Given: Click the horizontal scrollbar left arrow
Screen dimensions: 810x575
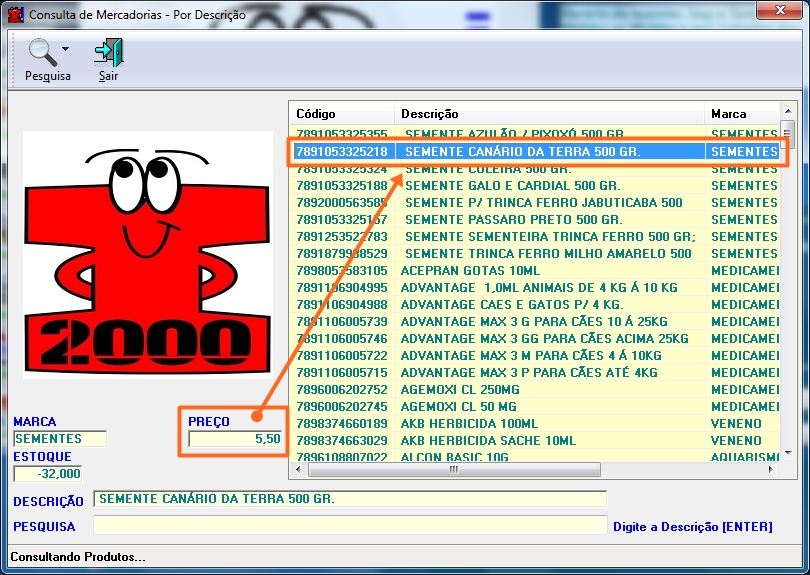Looking at the screenshot, I should click(x=298, y=470).
